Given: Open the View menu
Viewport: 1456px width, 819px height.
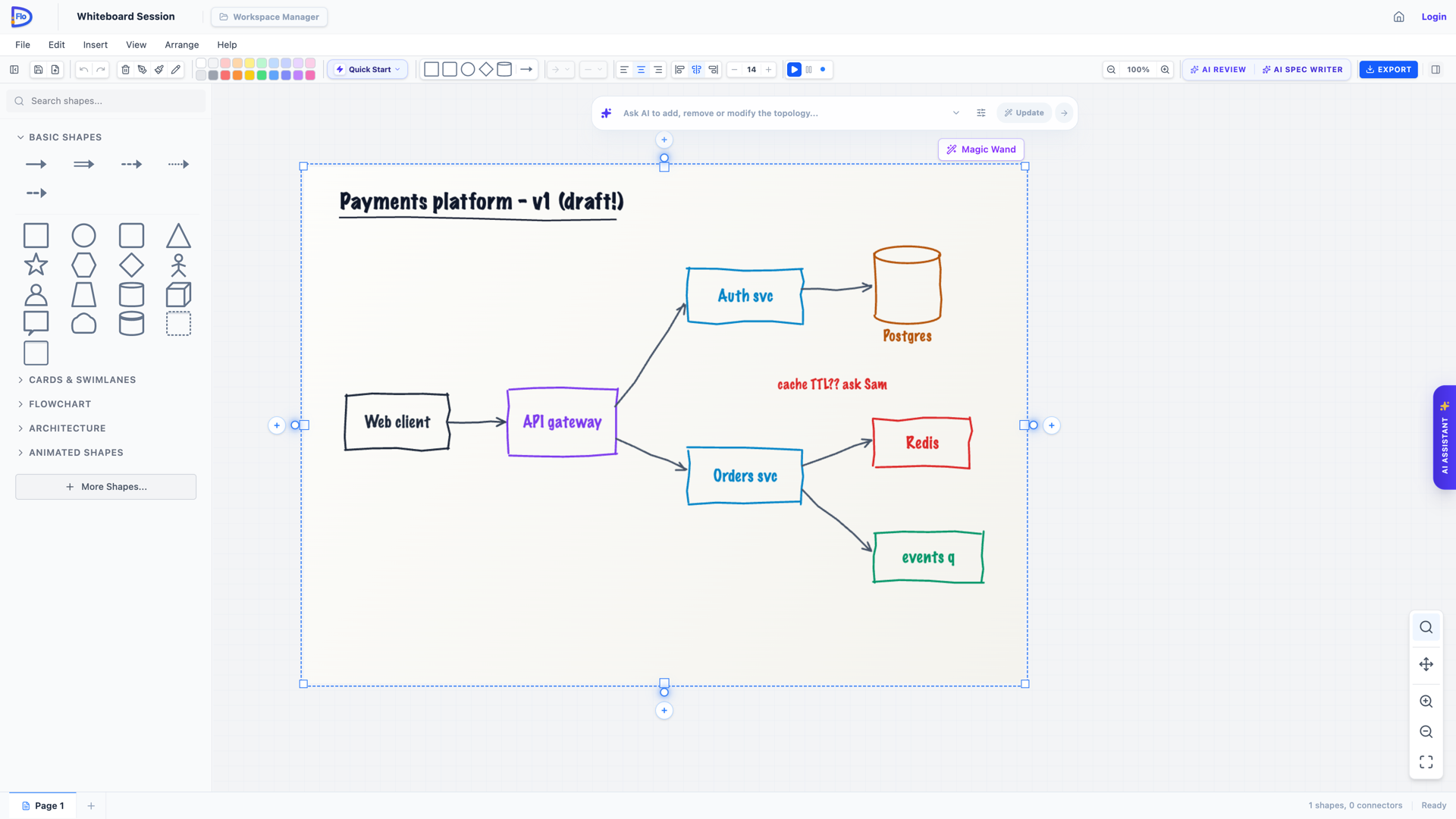Looking at the screenshot, I should pos(136,45).
